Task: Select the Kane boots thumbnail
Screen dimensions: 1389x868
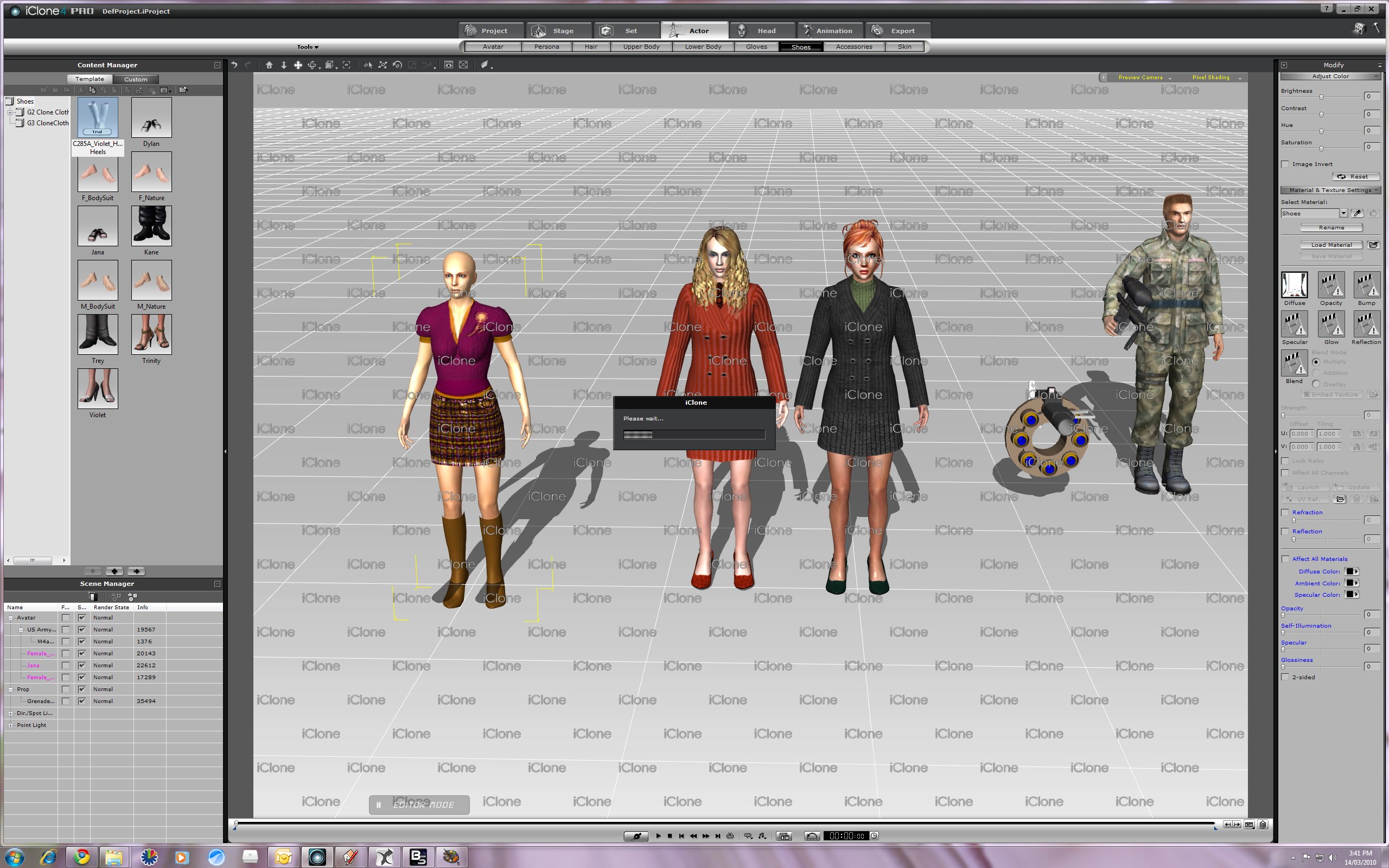Action: point(151,226)
